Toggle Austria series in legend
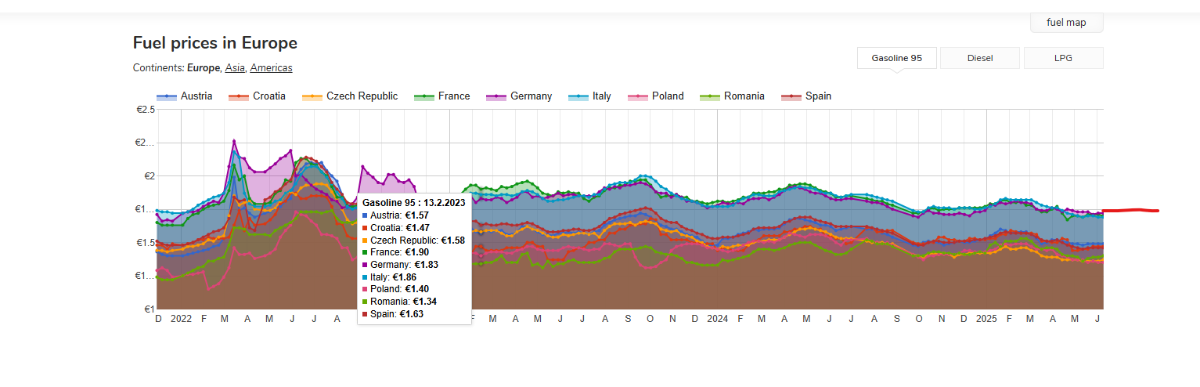The height and width of the screenshot is (387, 1200). 185,96
